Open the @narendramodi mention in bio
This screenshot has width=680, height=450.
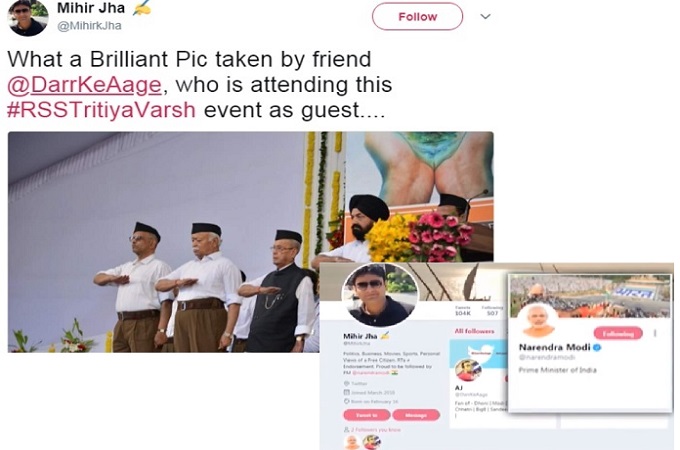click(370, 372)
